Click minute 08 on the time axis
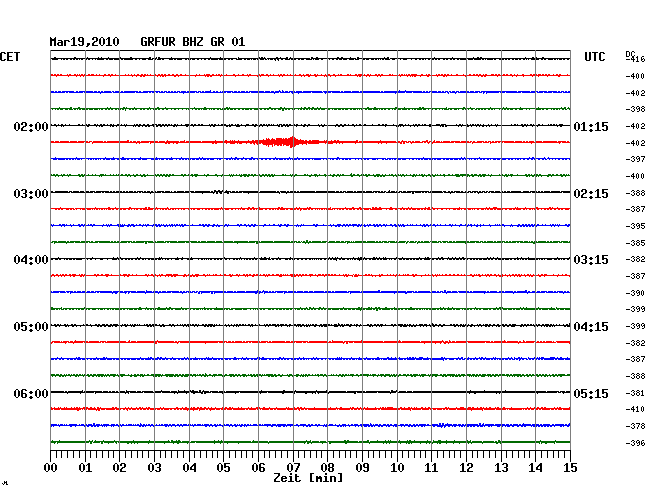 coord(327,467)
